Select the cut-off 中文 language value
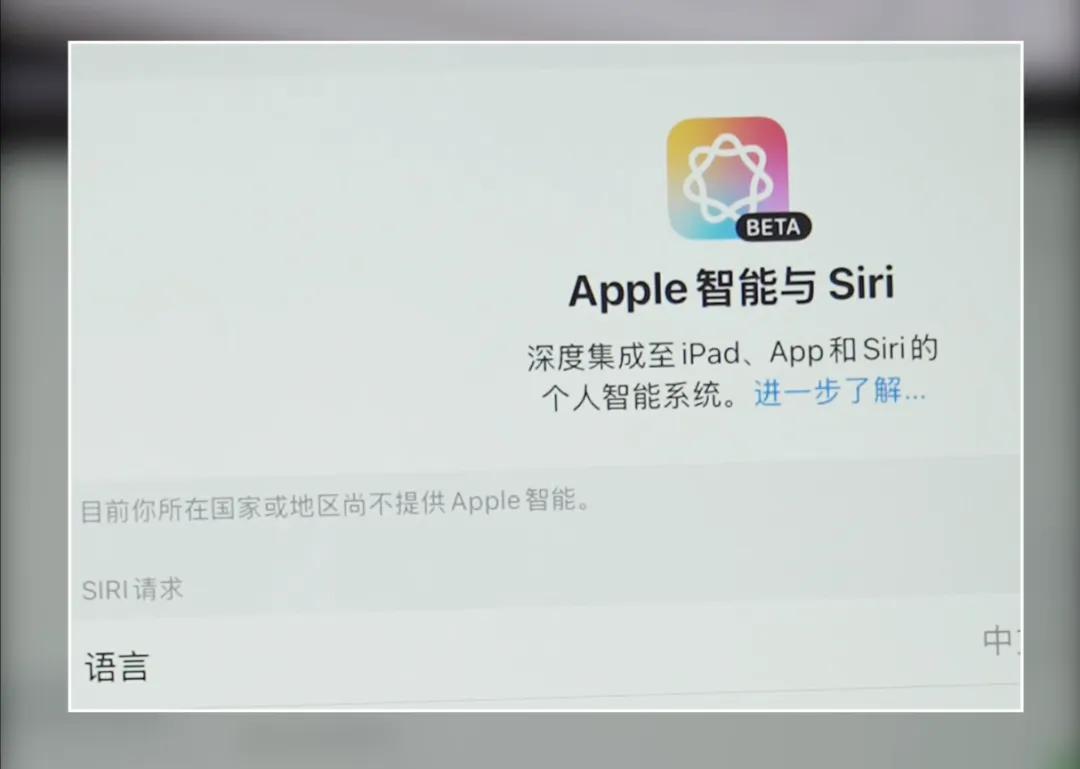 1002,641
